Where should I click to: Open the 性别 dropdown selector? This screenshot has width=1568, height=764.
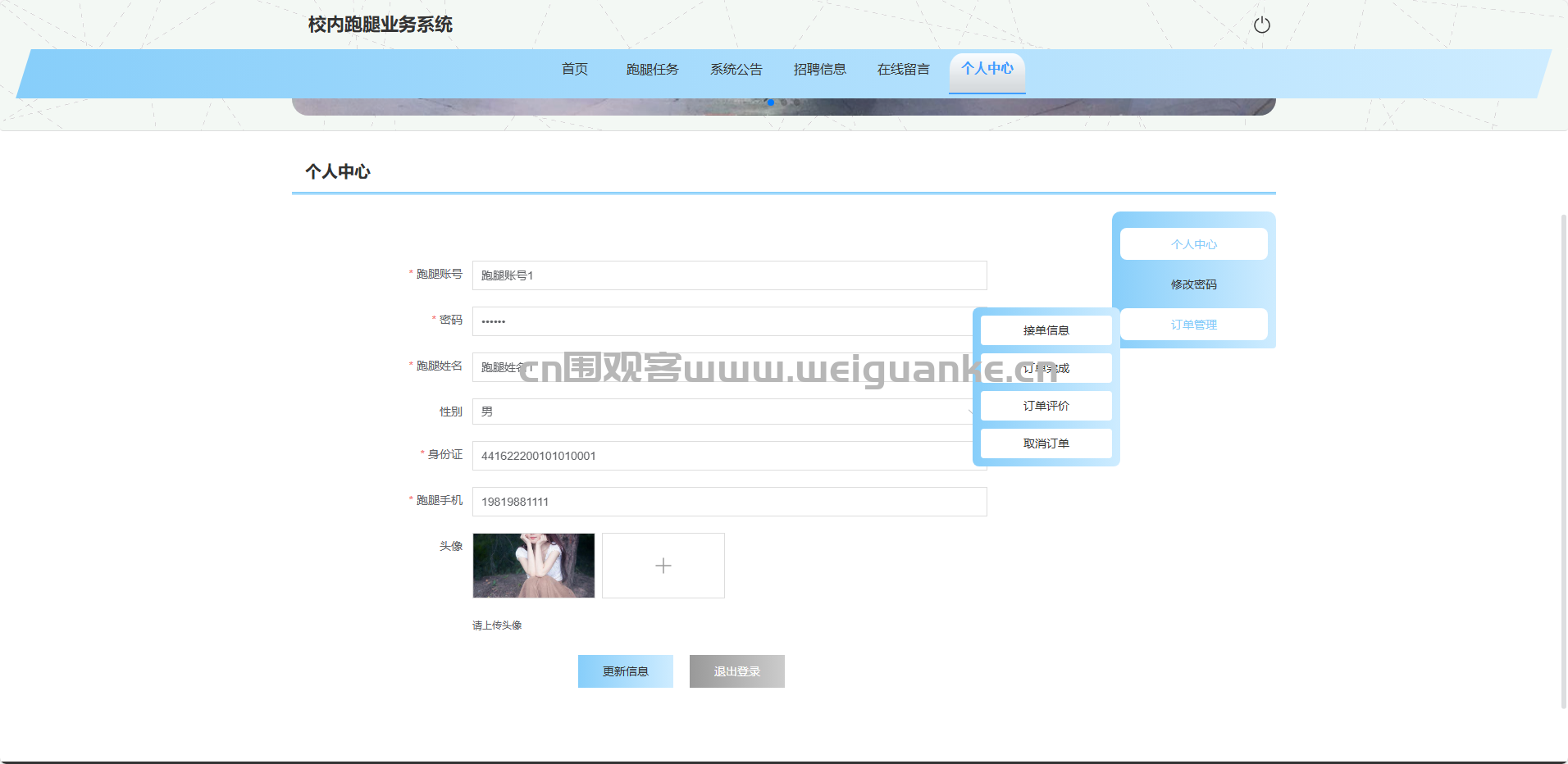tap(722, 412)
